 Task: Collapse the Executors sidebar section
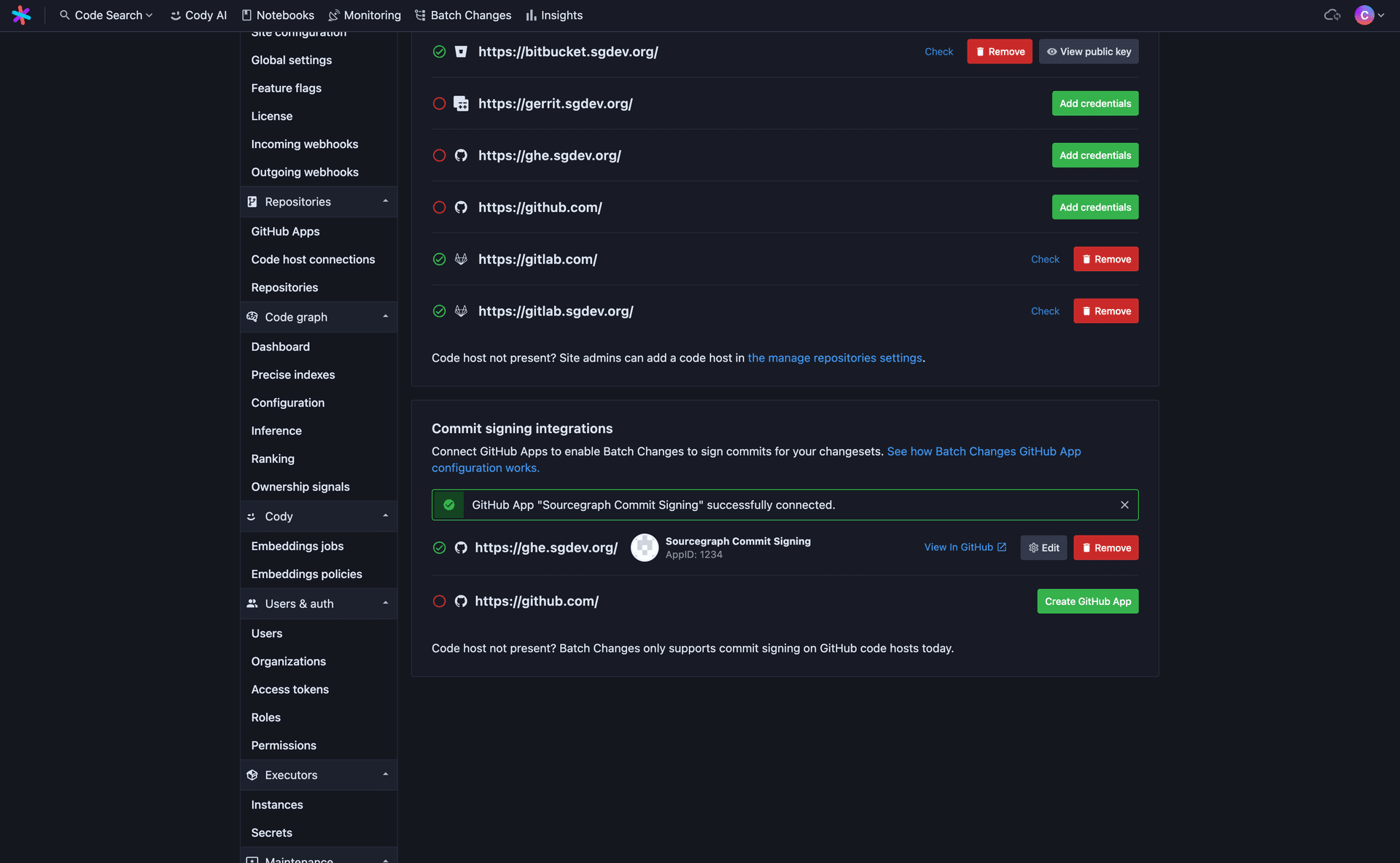[319, 775]
